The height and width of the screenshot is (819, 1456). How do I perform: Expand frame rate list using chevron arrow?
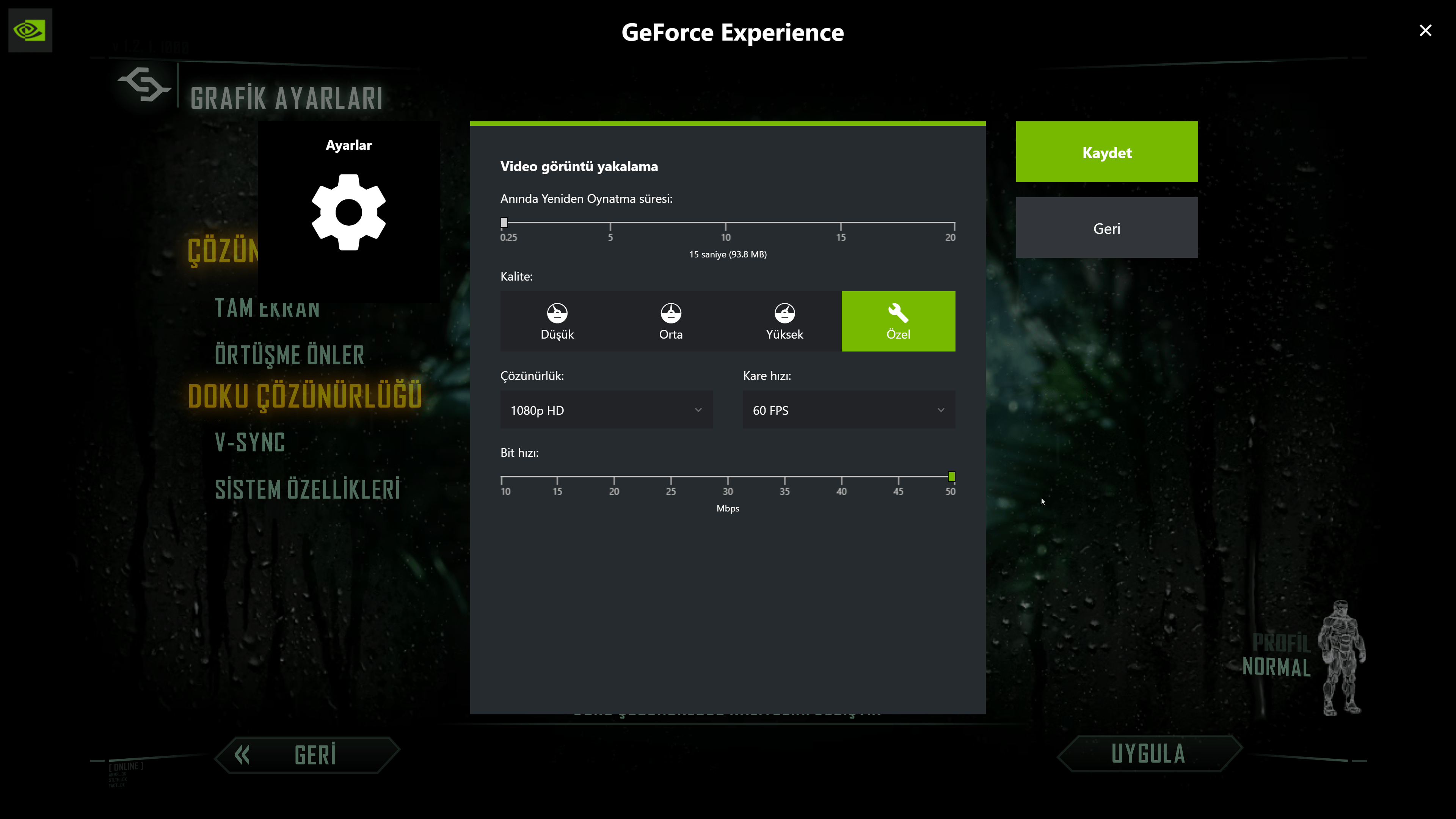coord(940,410)
